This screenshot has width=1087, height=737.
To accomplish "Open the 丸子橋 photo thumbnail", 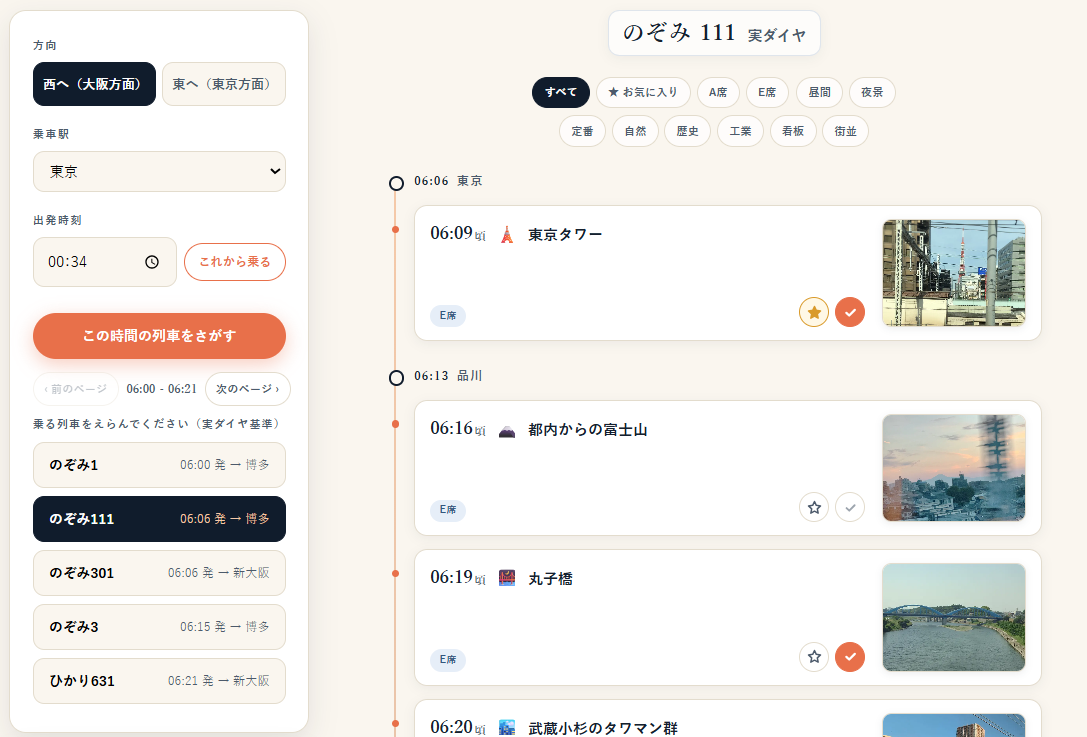I will pos(954,617).
